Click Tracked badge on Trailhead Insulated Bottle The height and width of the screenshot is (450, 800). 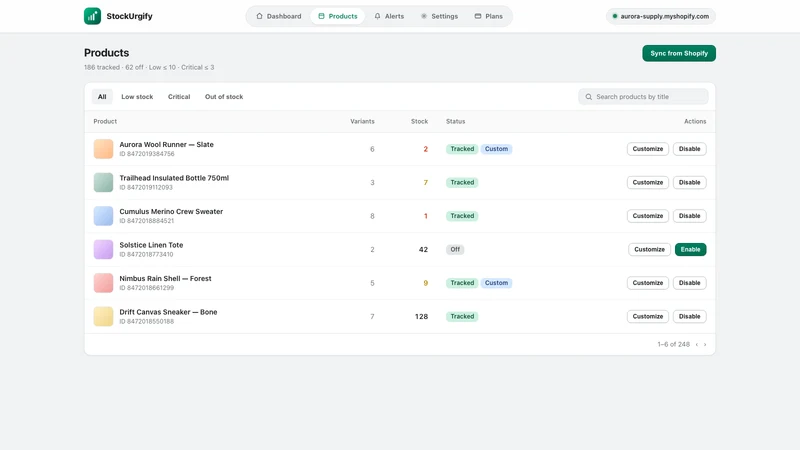462,182
